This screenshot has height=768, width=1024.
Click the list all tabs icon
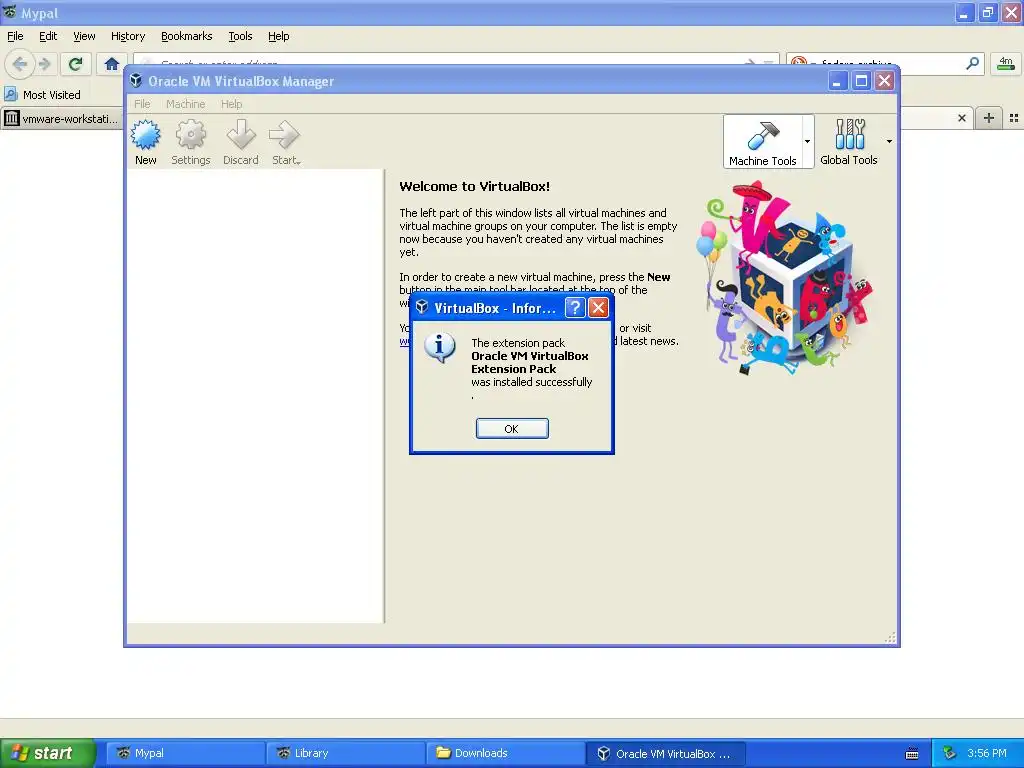tap(1014, 118)
